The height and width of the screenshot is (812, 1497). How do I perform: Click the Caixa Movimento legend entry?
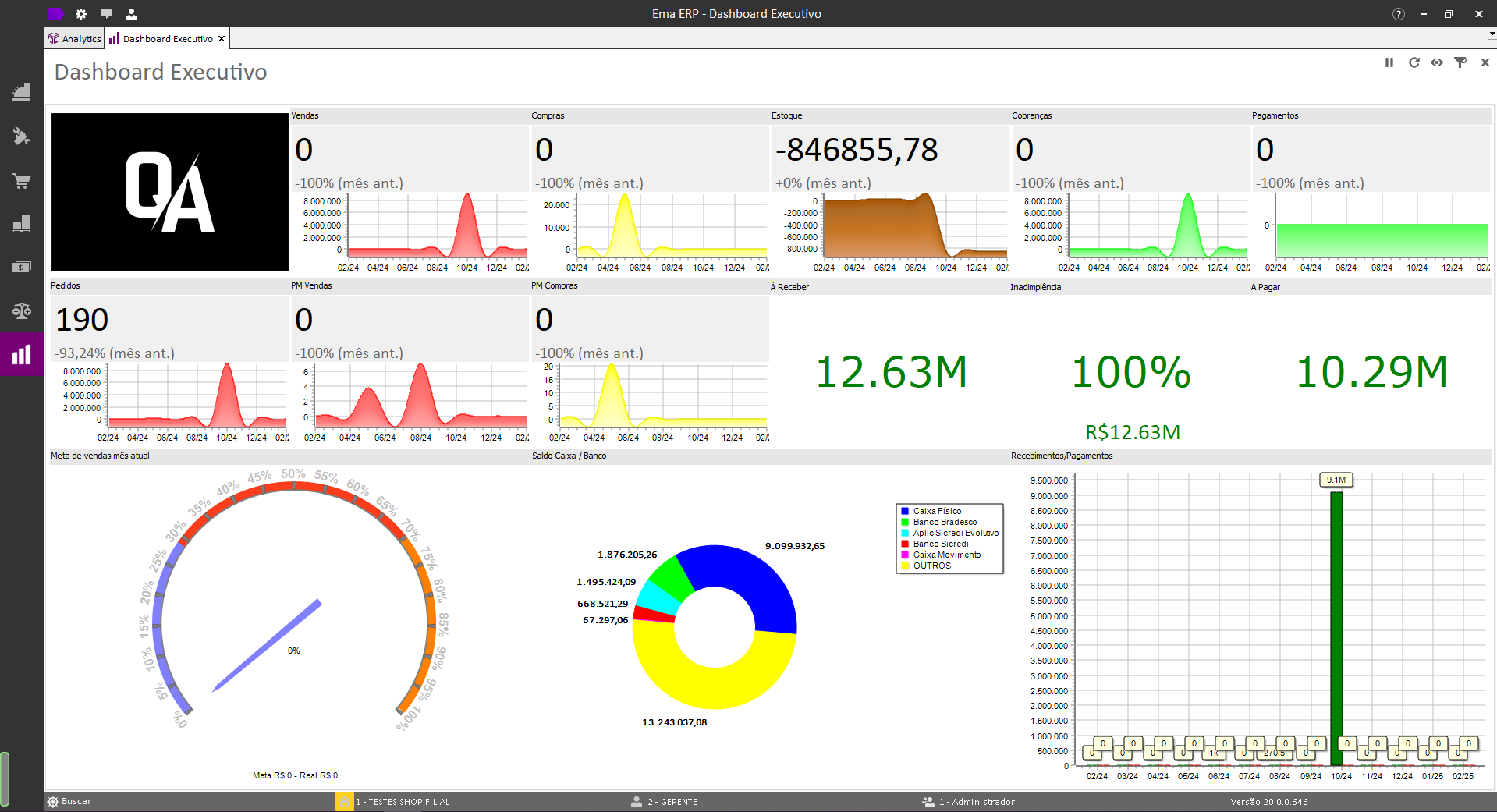pyautogui.click(x=941, y=555)
